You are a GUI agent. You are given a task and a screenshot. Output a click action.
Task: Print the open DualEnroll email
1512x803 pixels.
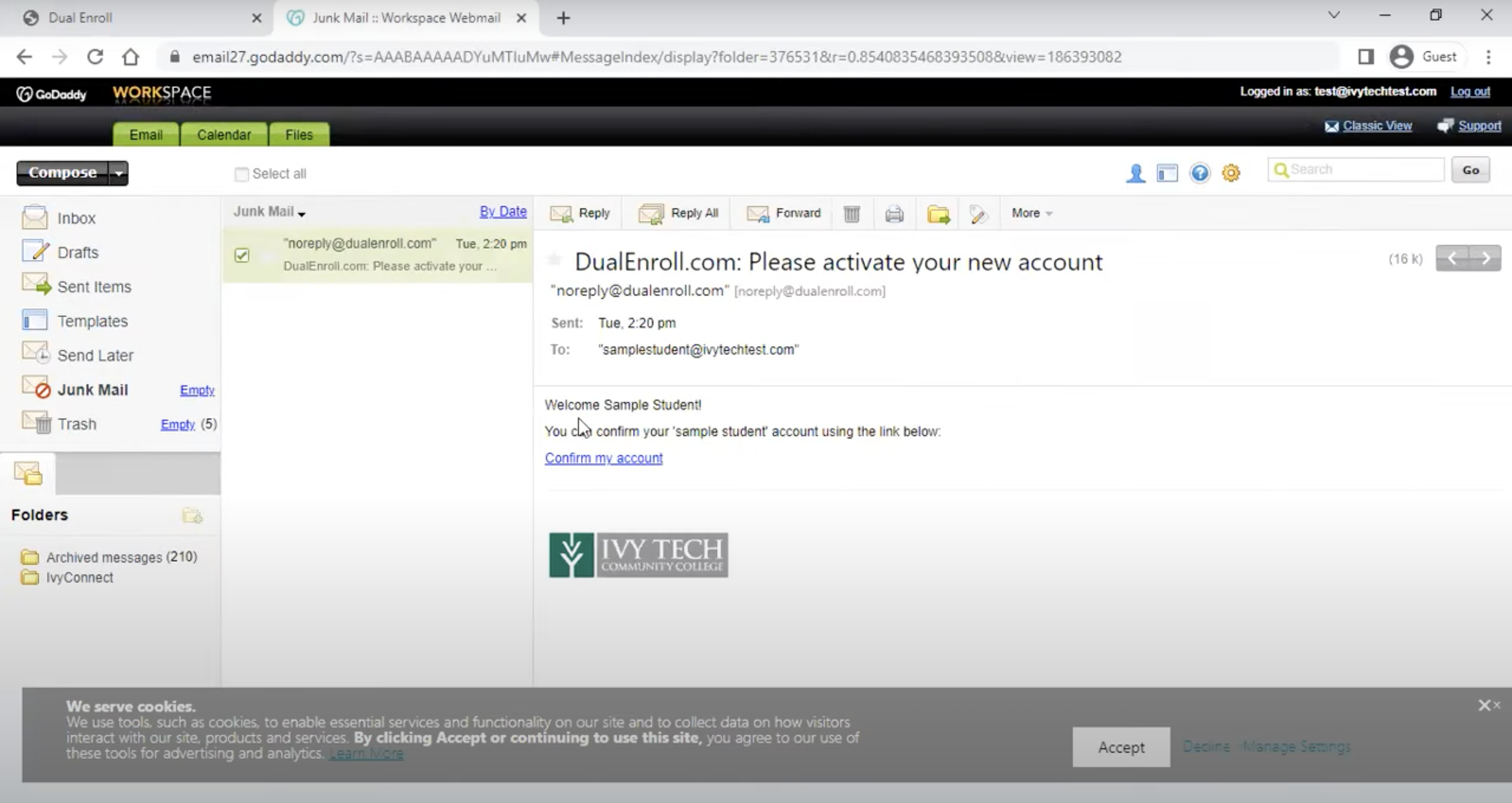pos(894,214)
